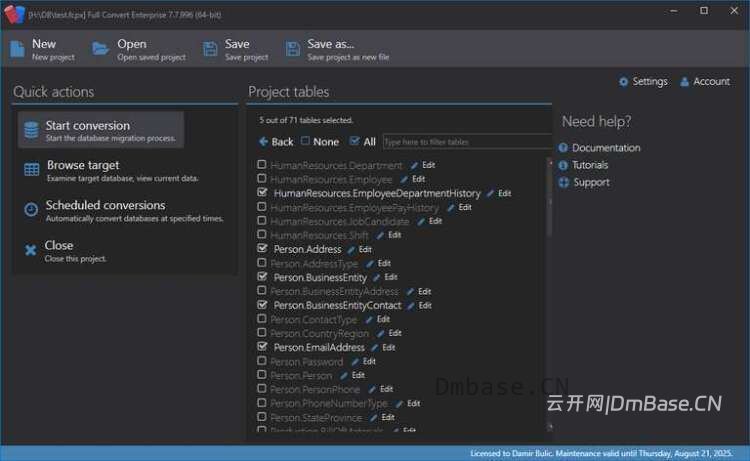Click the filter tables input field
The image size is (750, 461).
467,142
